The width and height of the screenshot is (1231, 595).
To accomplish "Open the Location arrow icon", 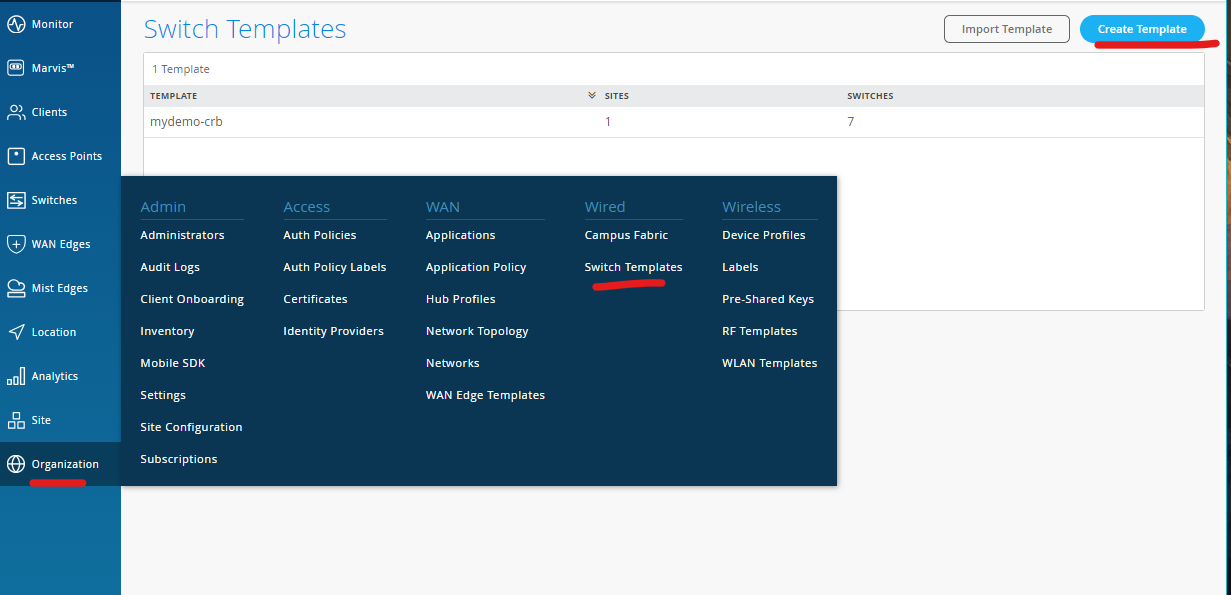I will 16,332.
